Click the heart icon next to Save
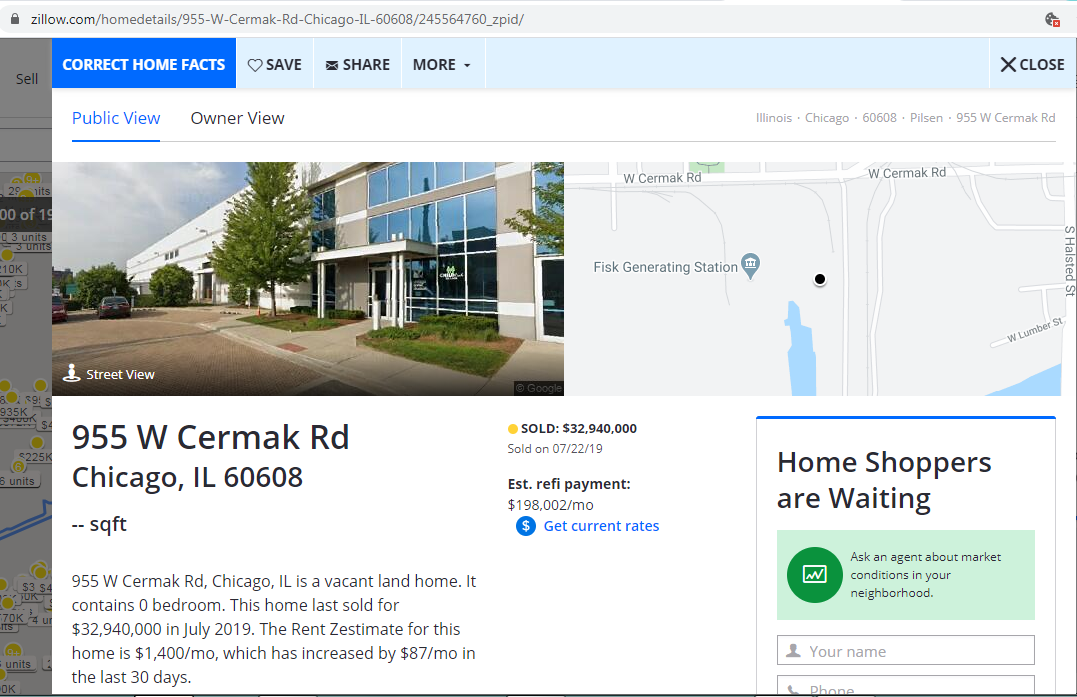This screenshot has height=697, width=1077. (255, 65)
